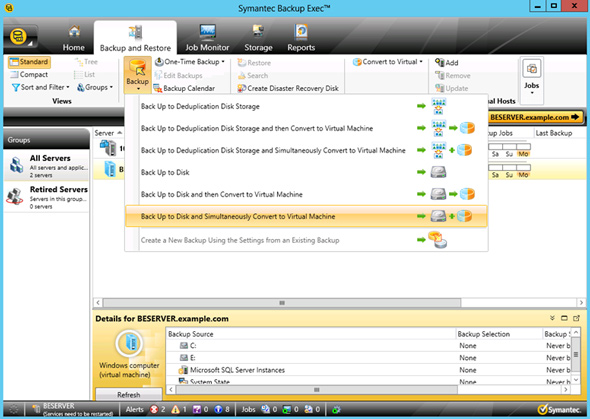
Task: Go to the Storage tab
Action: (x=258, y=38)
